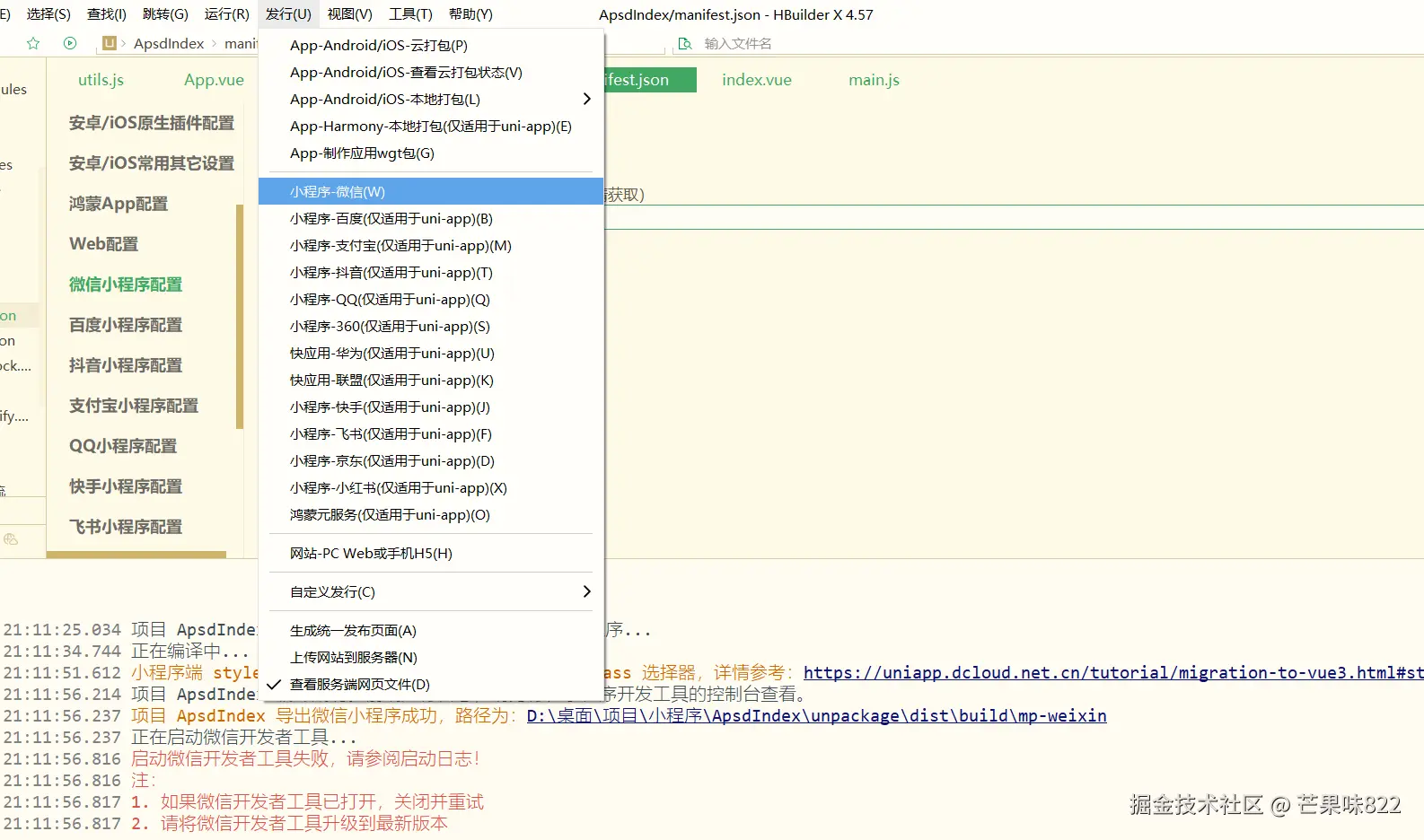1424x840 pixels.
Task: Select 小程序-百度 publish option
Action: coord(431,218)
